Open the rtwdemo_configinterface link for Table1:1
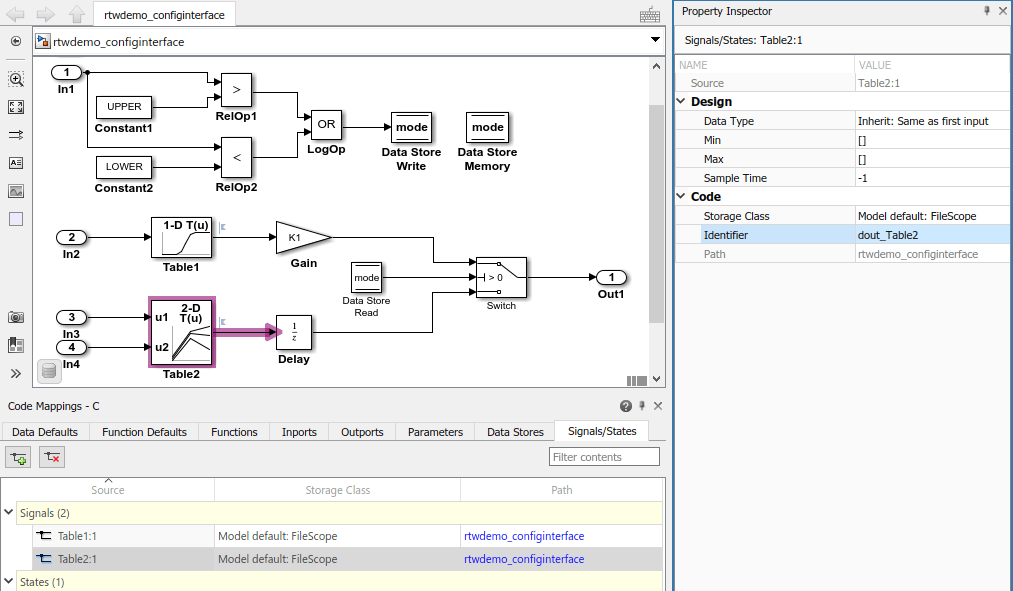The width and height of the screenshot is (1013, 591). pyautogui.click(x=524, y=536)
